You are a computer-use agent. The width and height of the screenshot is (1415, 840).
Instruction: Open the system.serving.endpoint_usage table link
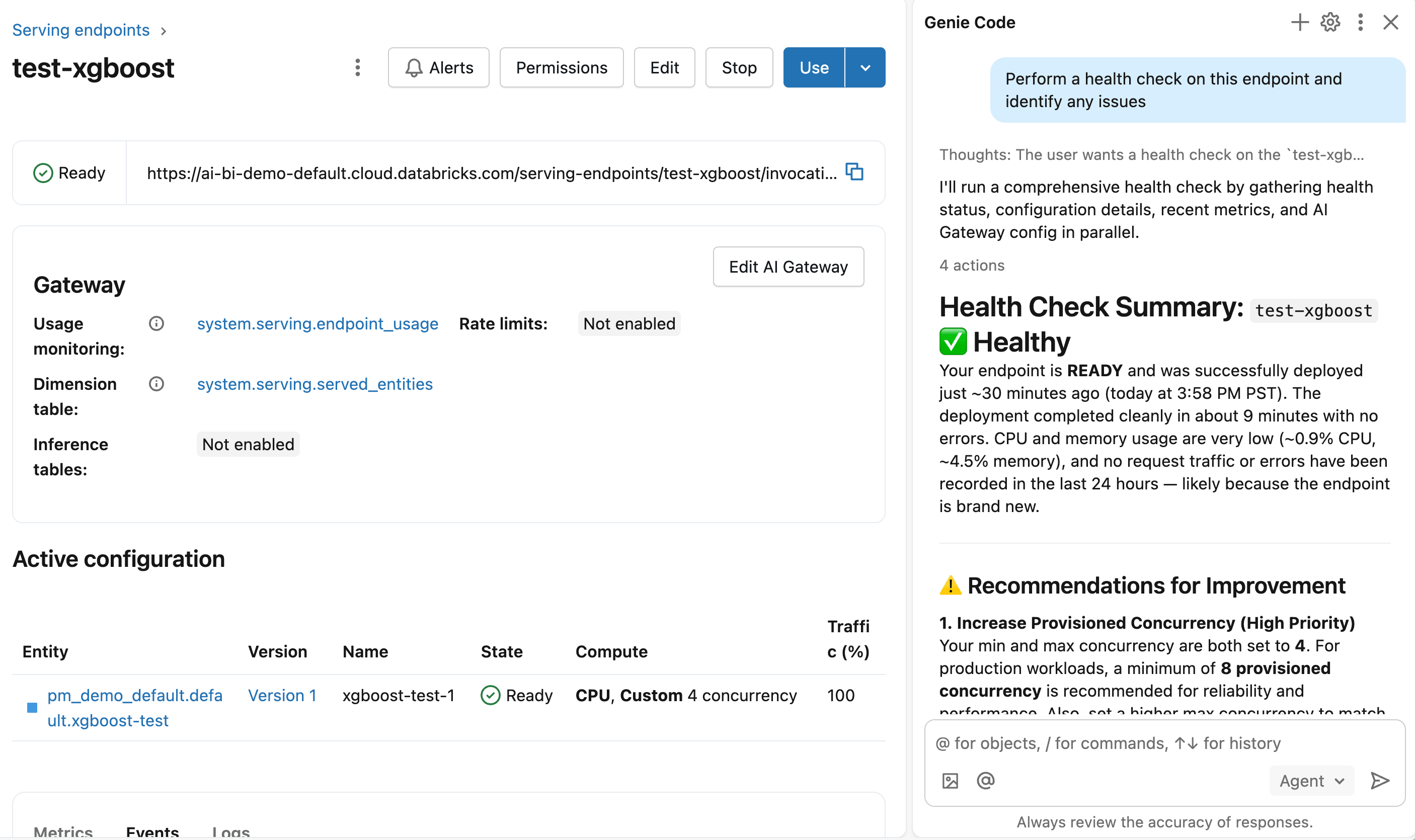point(318,323)
